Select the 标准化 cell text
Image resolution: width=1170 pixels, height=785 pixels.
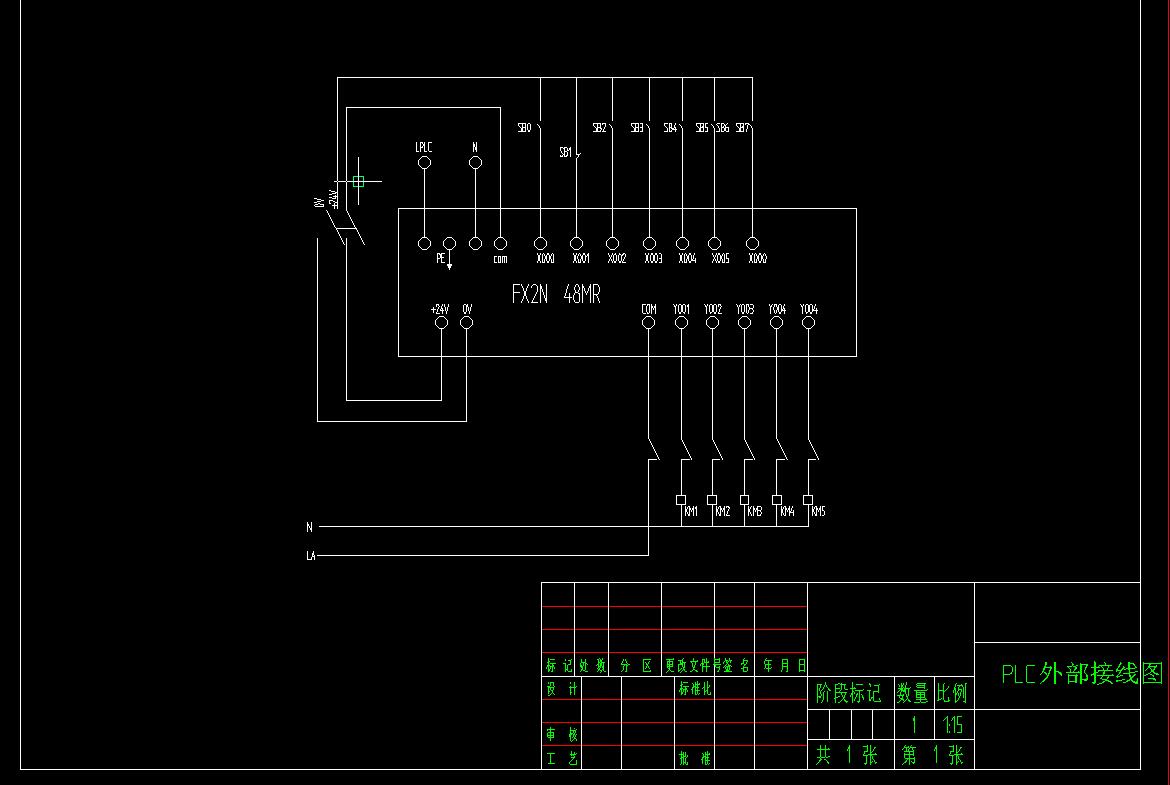(695, 689)
